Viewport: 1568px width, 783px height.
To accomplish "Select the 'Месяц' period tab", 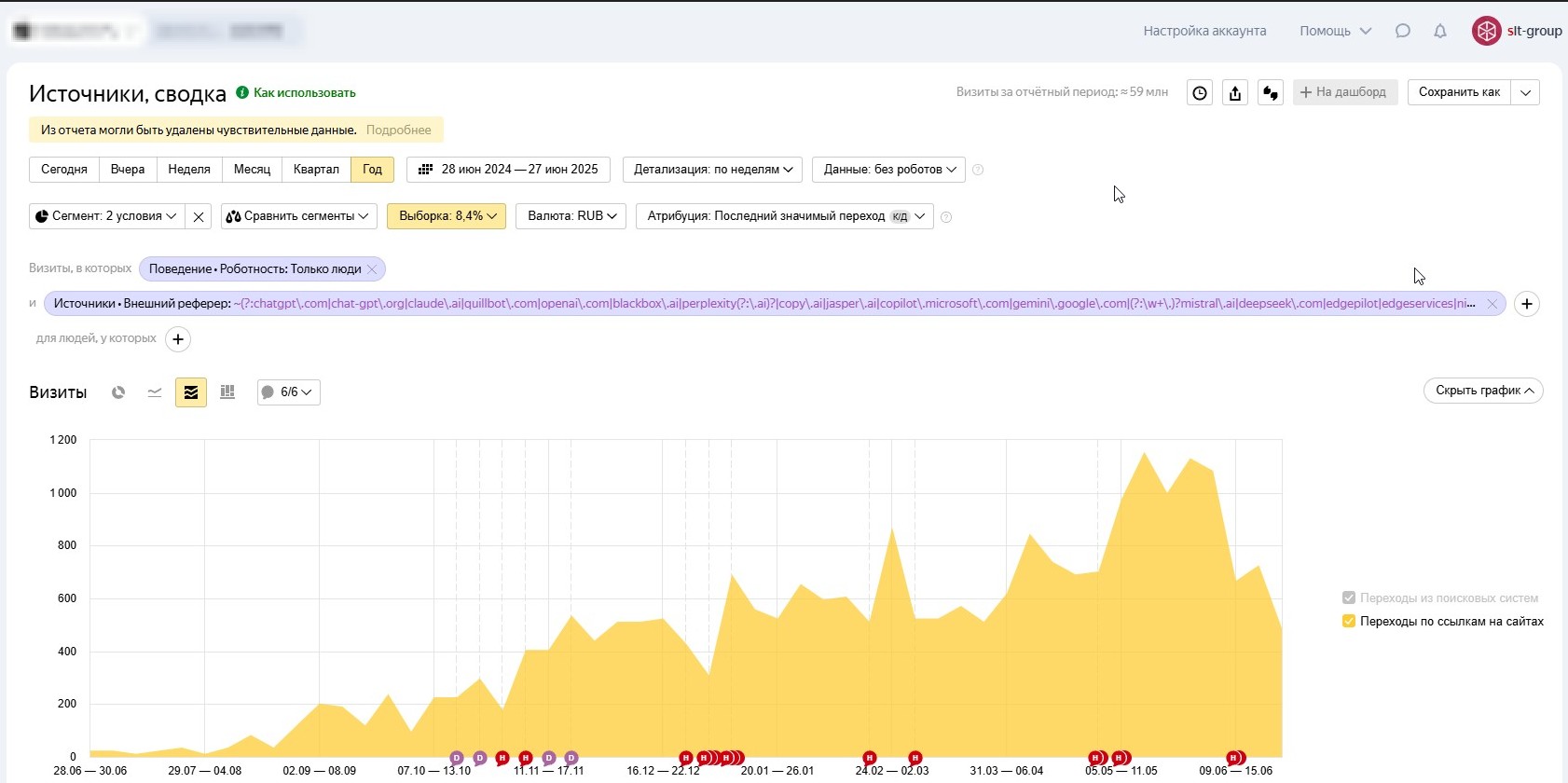I will tap(252, 170).
